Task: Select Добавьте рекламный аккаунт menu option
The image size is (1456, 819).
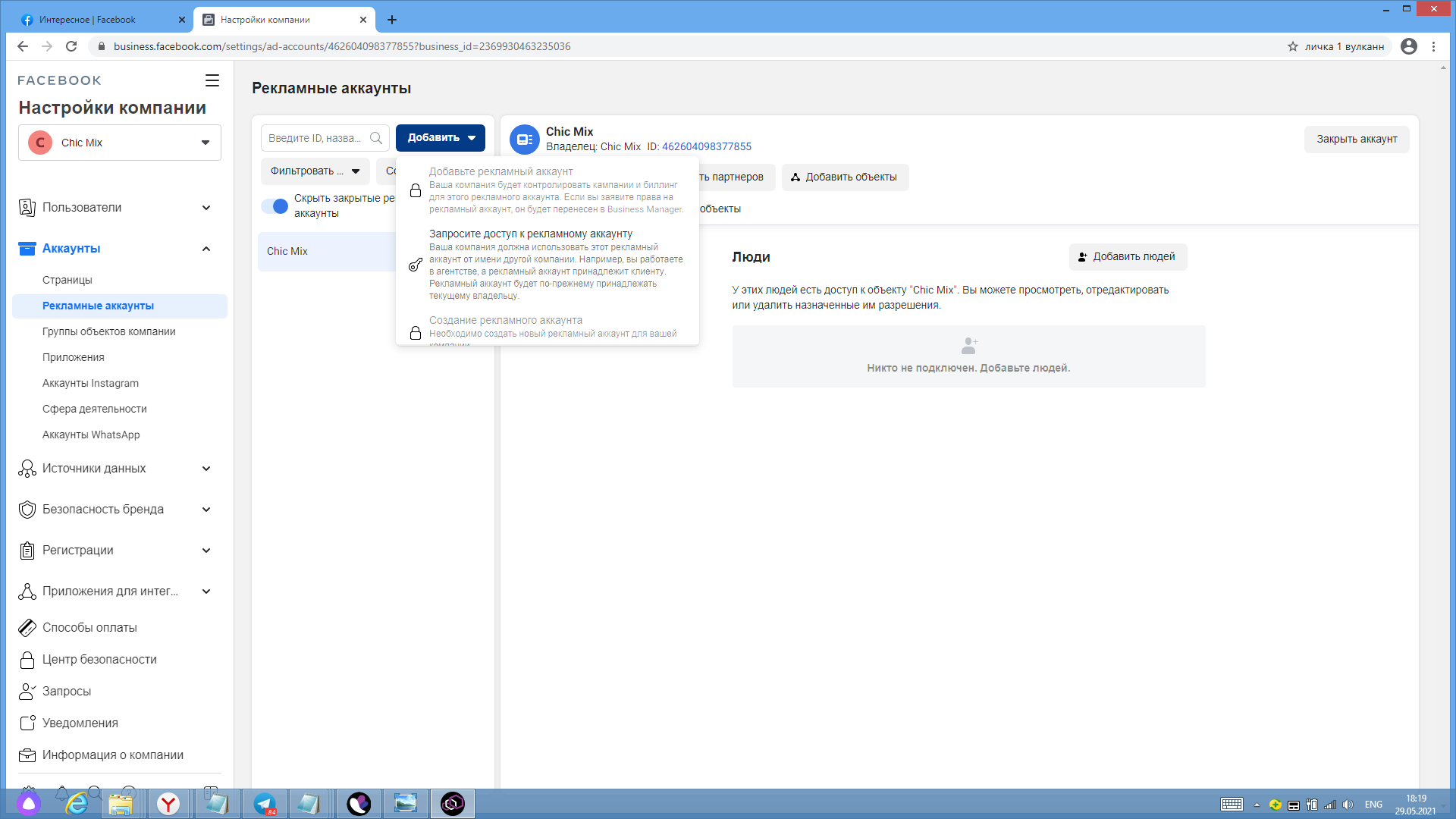Action: point(548,190)
